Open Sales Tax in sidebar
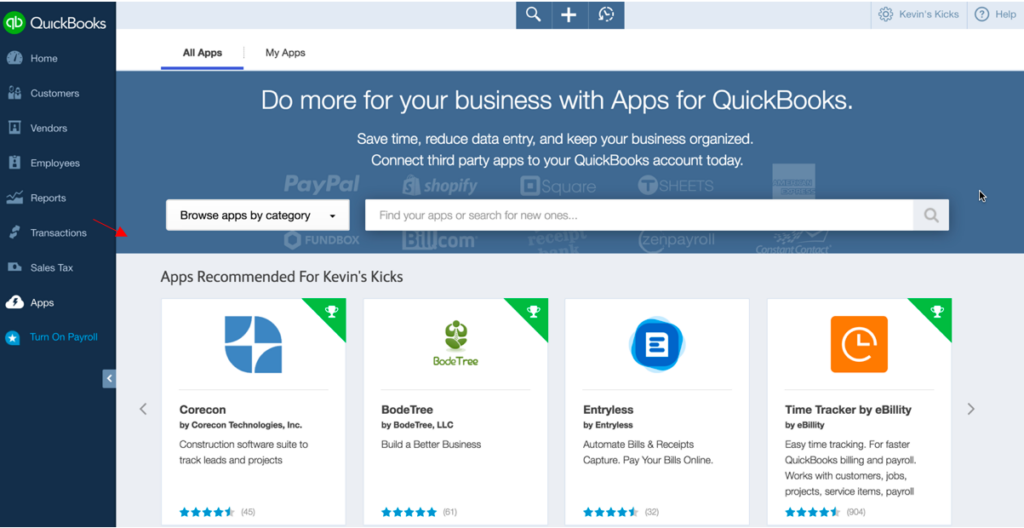 tap(51, 268)
